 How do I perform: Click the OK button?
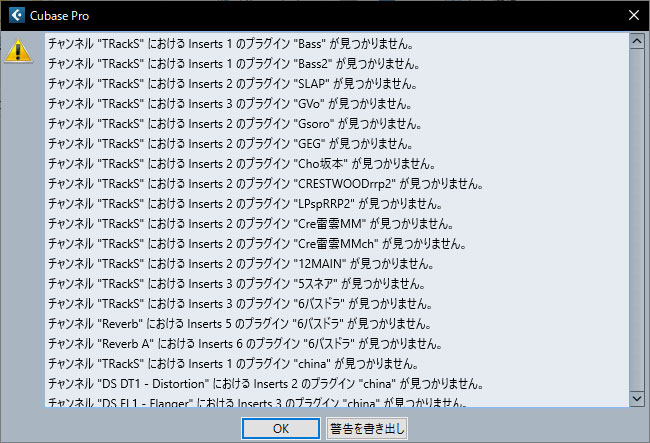click(281, 428)
